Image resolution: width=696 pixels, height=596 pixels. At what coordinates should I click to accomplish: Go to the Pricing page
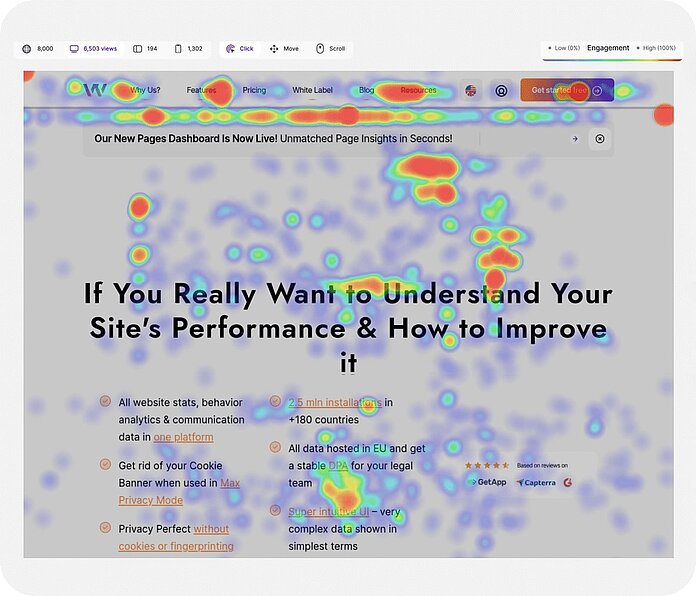coord(254,90)
